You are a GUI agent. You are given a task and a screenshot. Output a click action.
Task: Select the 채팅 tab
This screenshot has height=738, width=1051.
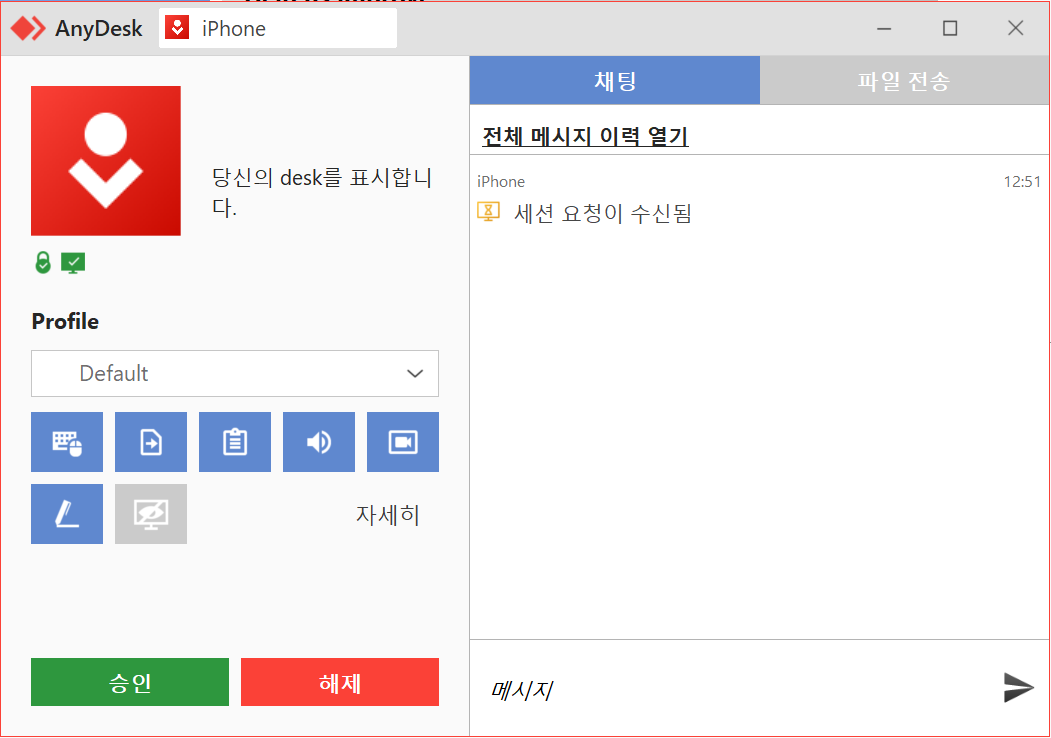tap(614, 79)
